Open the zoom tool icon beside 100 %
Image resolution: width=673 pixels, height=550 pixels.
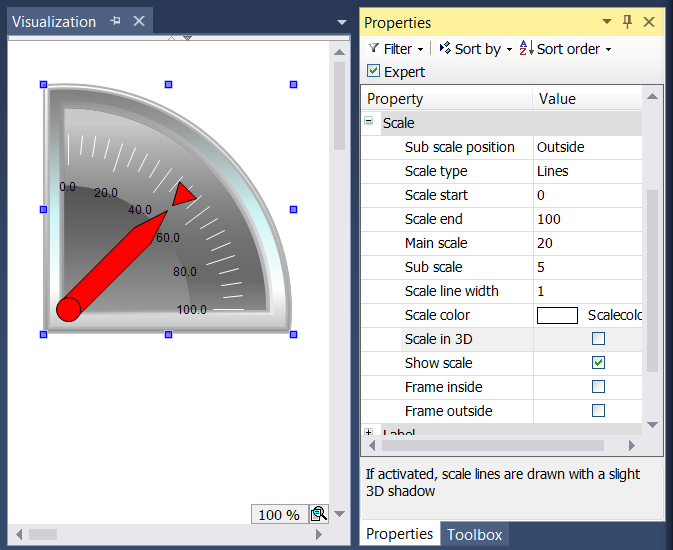(319, 514)
